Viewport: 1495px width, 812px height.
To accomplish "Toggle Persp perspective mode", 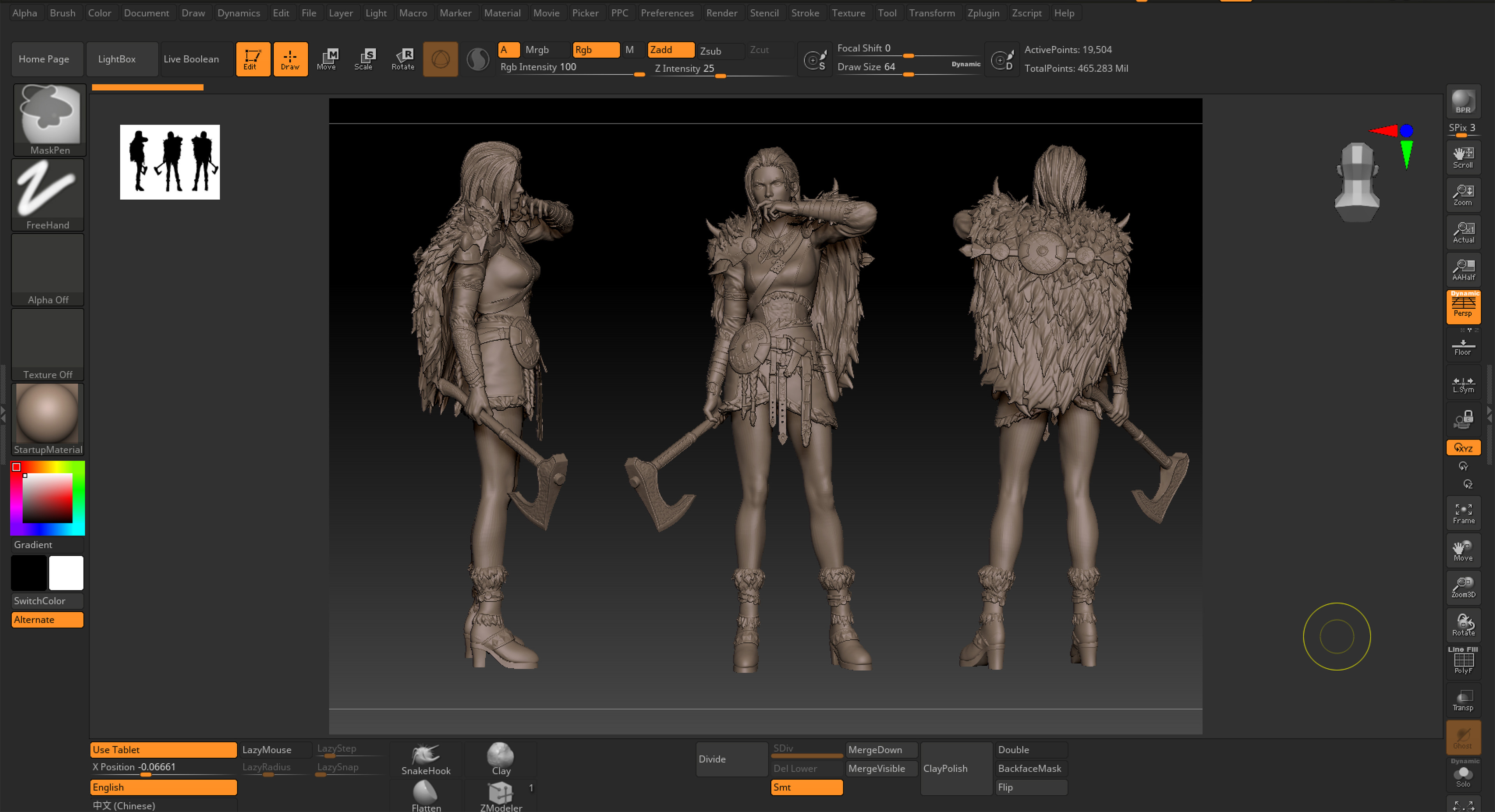I will (x=1463, y=306).
